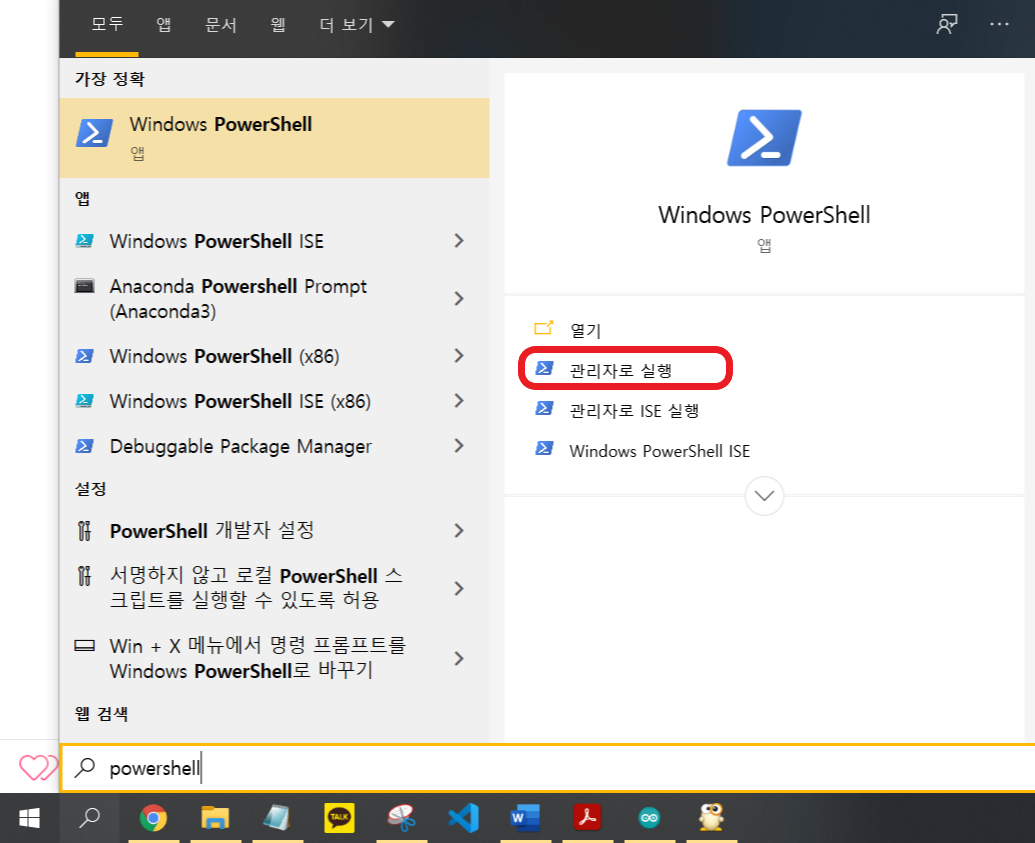Viewport: 1035px width, 843px height.
Task: Open Adobe Acrobat from the taskbar
Action: pos(587,818)
